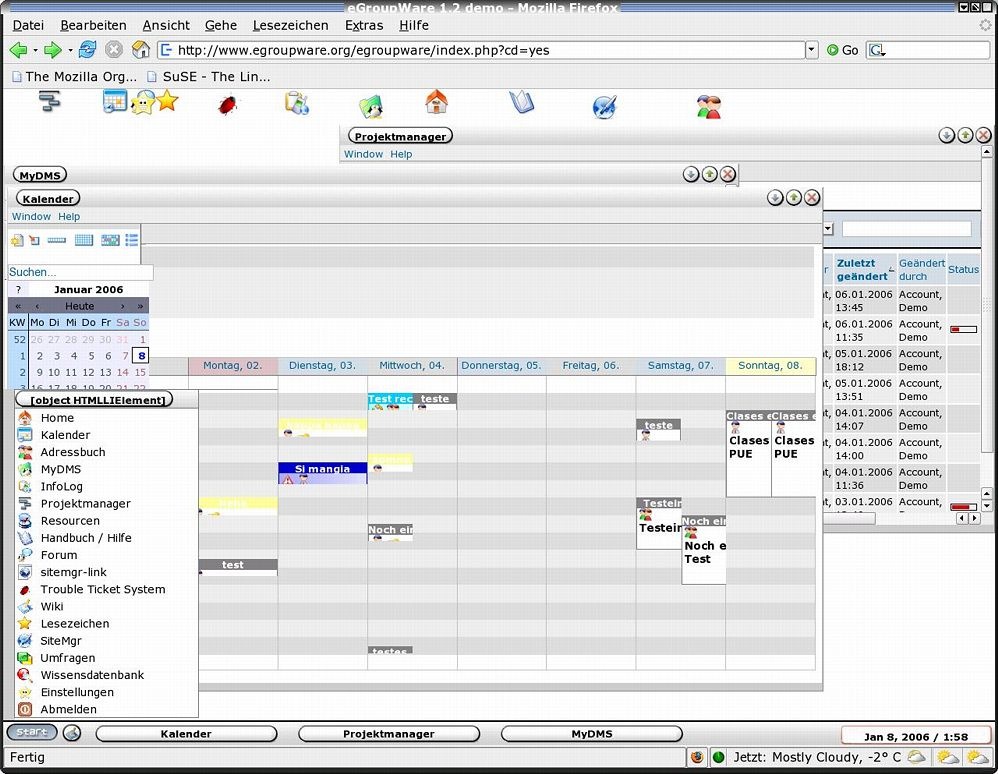Advance the mini calendar to the next month
Viewport: 998px width, 774px height.
point(124,305)
